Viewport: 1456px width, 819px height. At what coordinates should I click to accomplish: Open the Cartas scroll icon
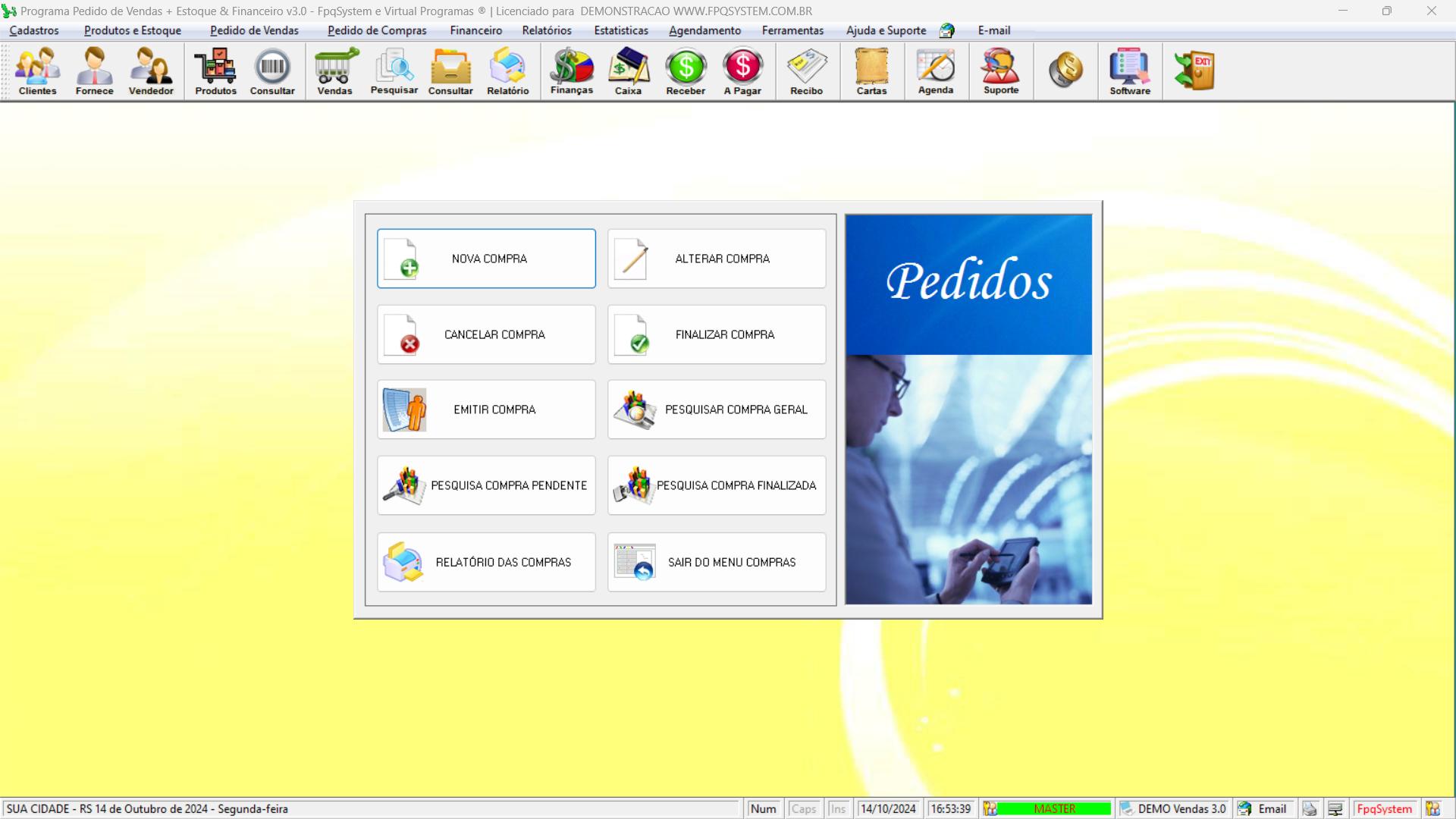point(871,71)
